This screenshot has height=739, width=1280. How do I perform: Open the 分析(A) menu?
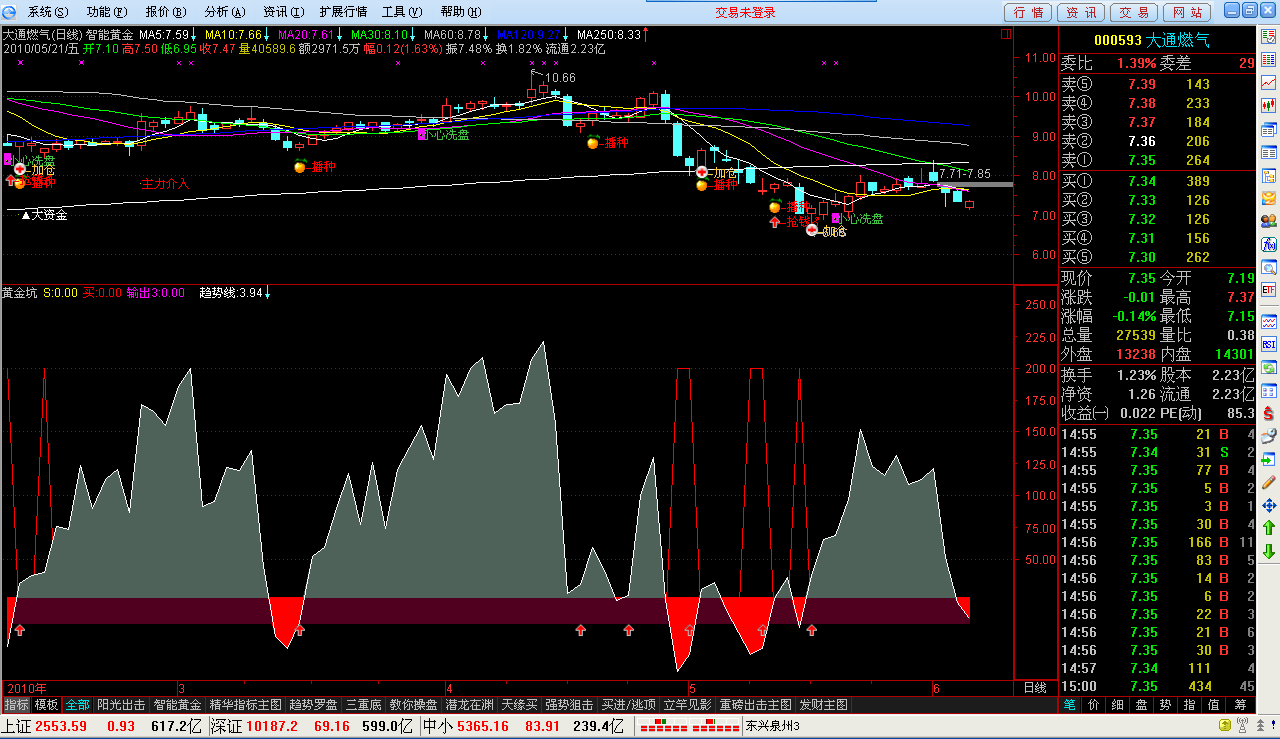224,12
